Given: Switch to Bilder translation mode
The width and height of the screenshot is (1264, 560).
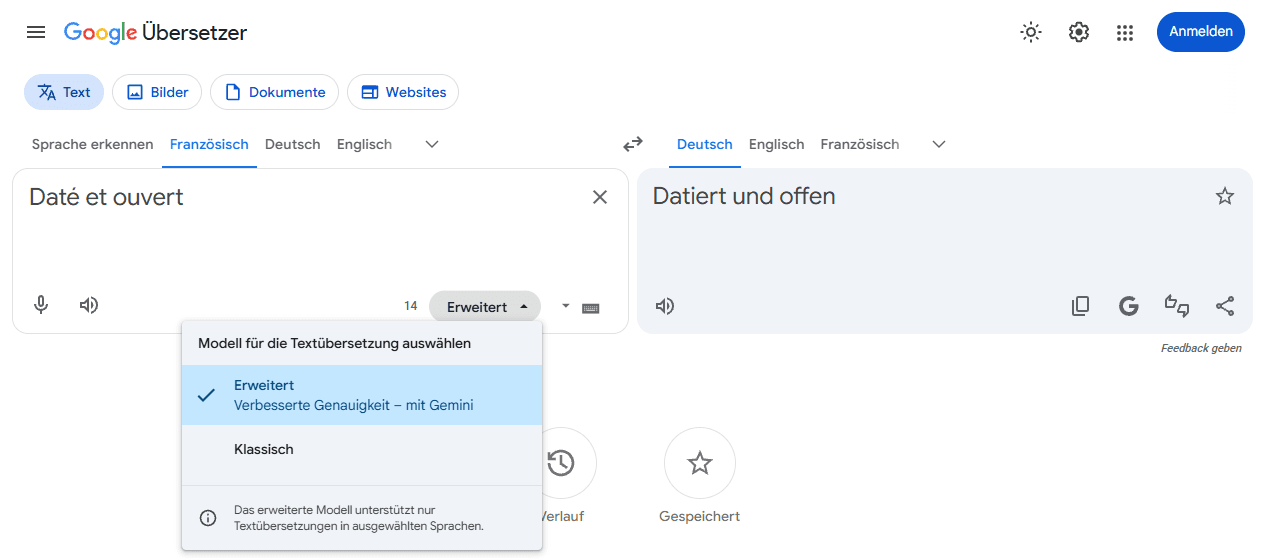Looking at the screenshot, I should click(157, 92).
